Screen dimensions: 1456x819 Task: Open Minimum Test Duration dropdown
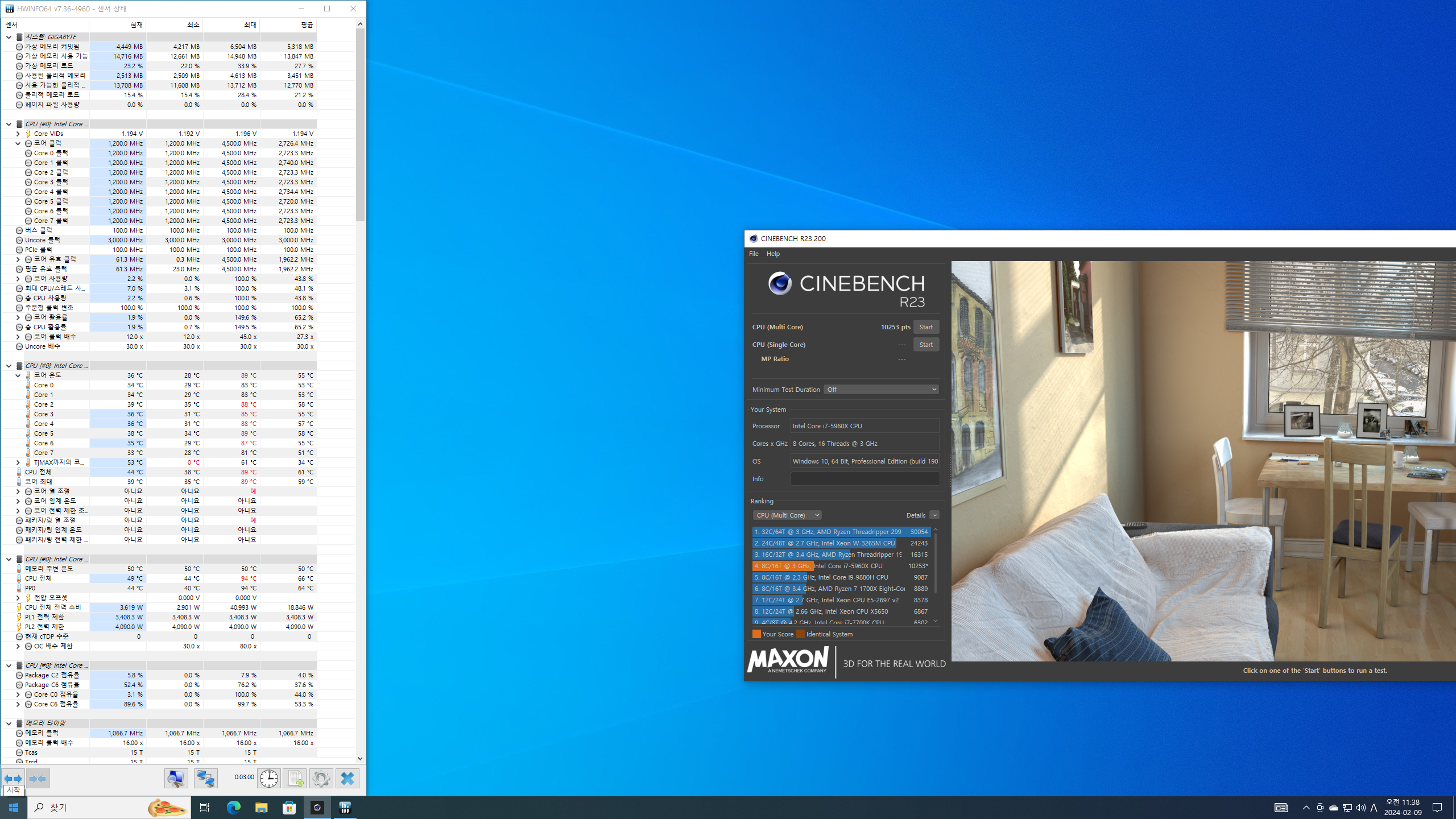pos(880,390)
